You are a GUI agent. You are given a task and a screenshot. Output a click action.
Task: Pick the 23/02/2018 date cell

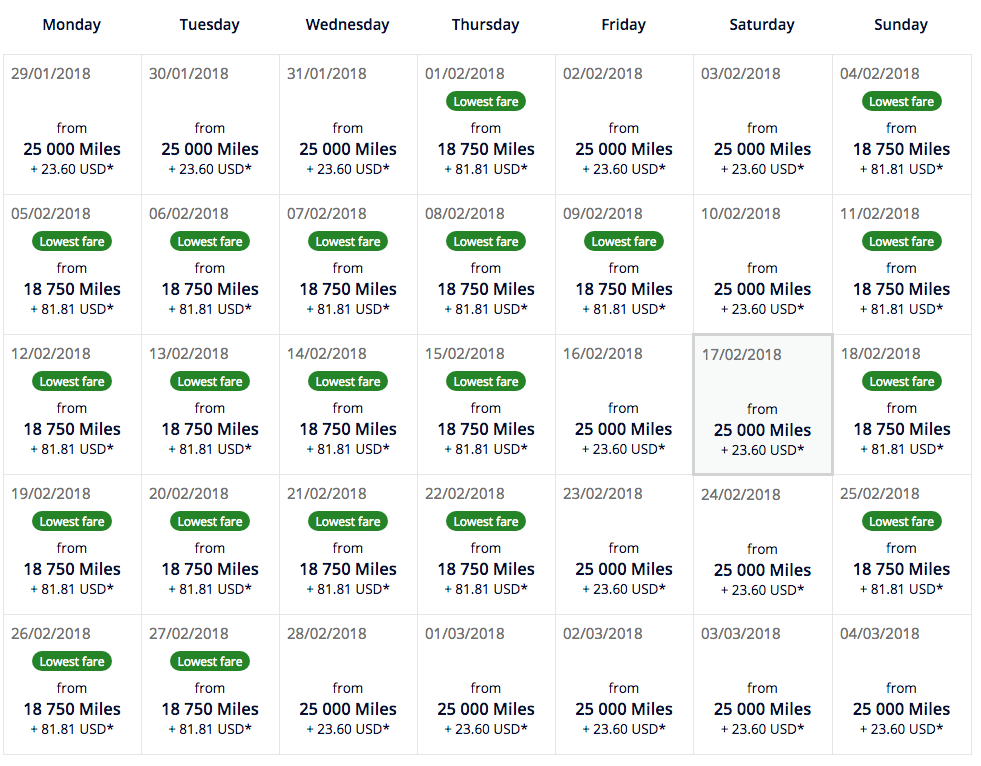pos(624,545)
